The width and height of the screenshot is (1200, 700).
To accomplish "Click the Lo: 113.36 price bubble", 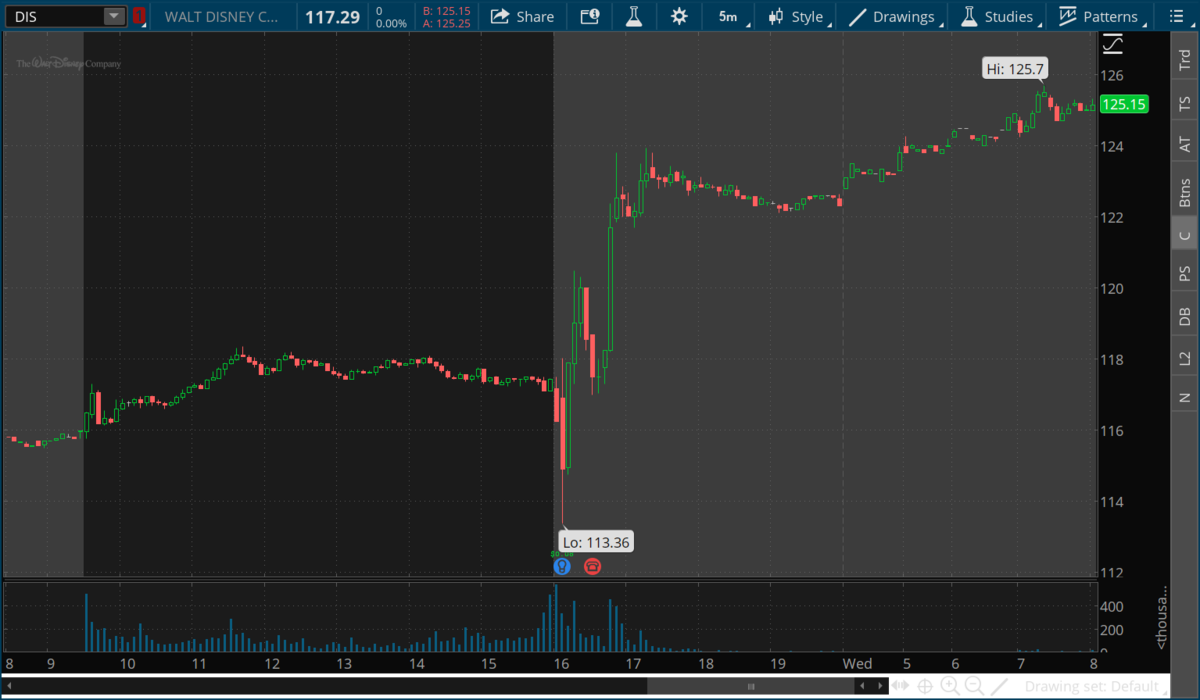I will (595, 542).
